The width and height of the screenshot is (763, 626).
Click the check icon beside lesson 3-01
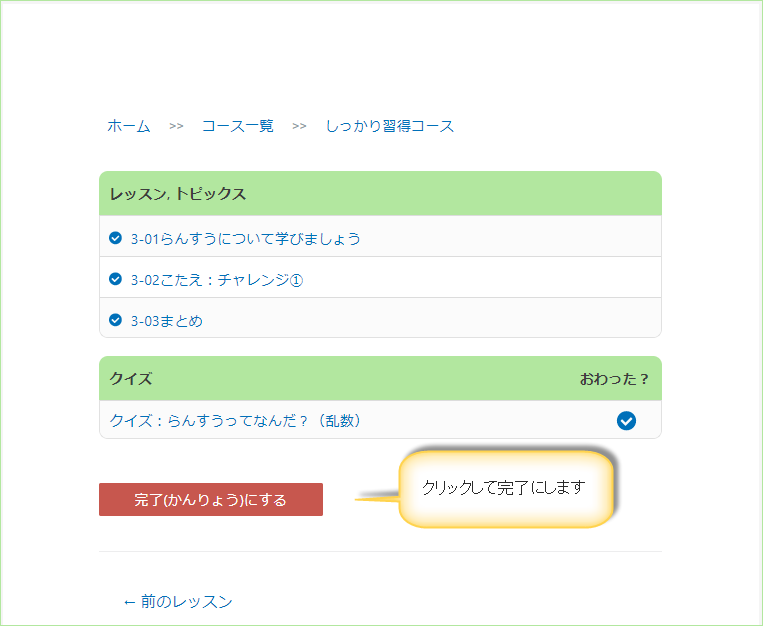116,238
